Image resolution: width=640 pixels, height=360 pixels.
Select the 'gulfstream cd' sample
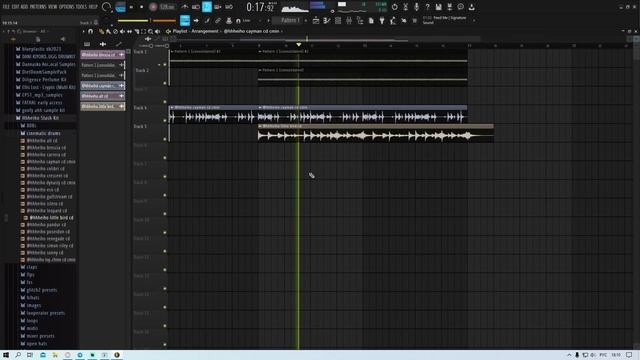click(47, 197)
